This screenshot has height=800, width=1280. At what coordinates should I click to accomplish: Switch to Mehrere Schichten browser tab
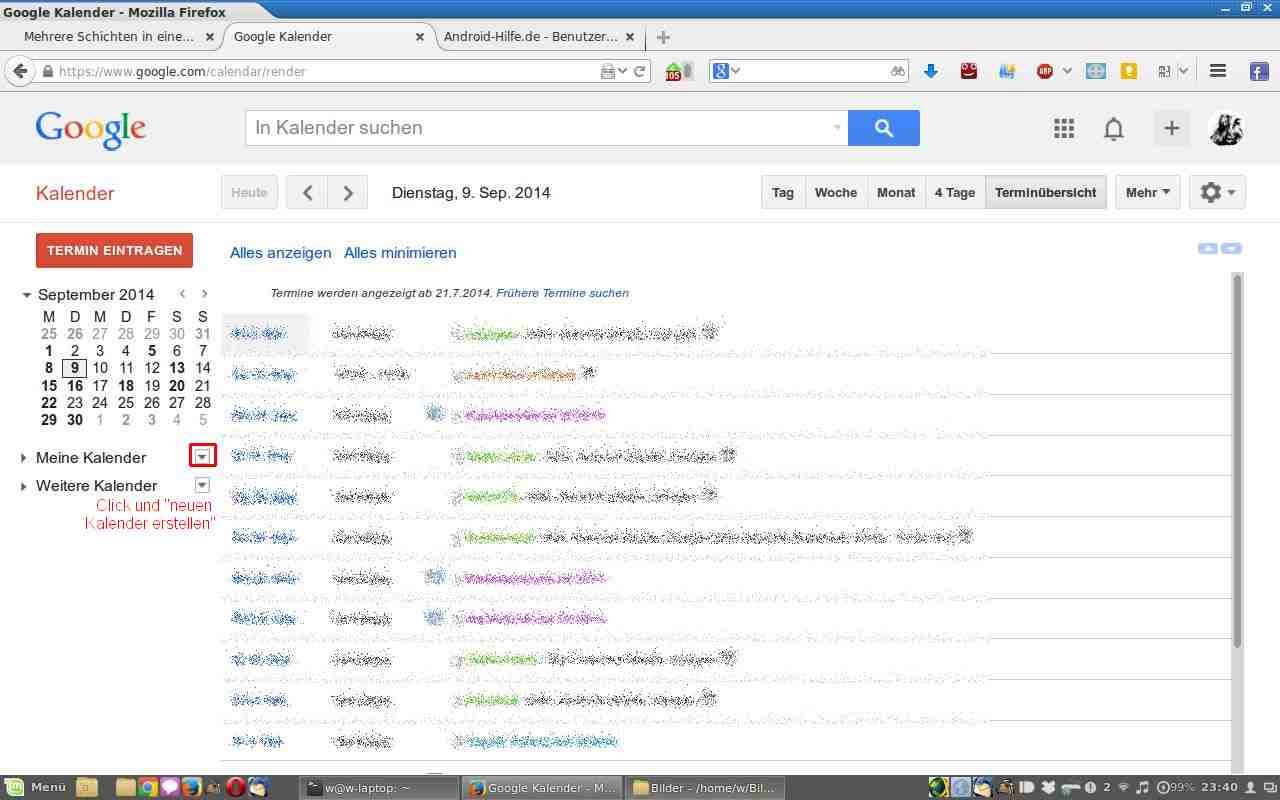click(109, 37)
